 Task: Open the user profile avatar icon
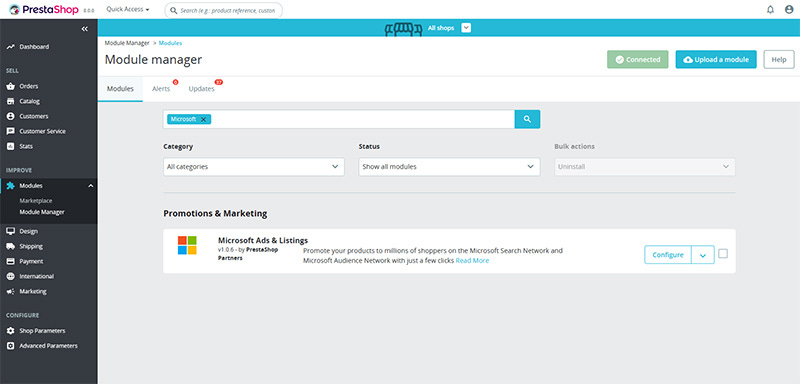[x=789, y=10]
